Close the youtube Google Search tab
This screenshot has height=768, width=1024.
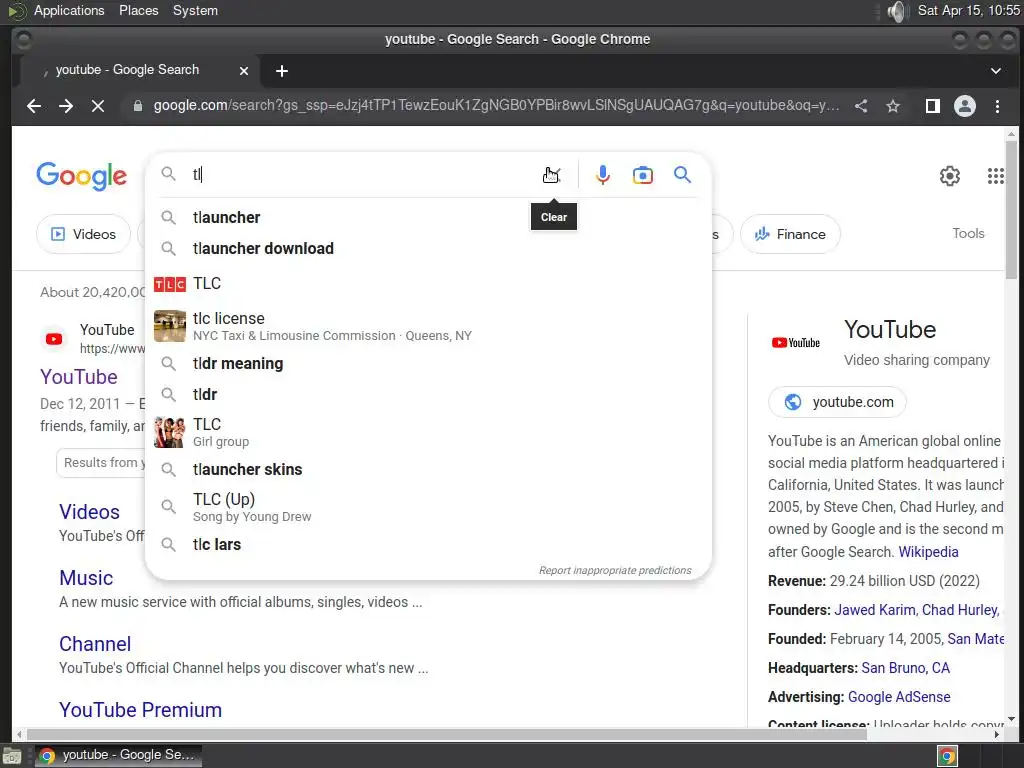click(244, 71)
